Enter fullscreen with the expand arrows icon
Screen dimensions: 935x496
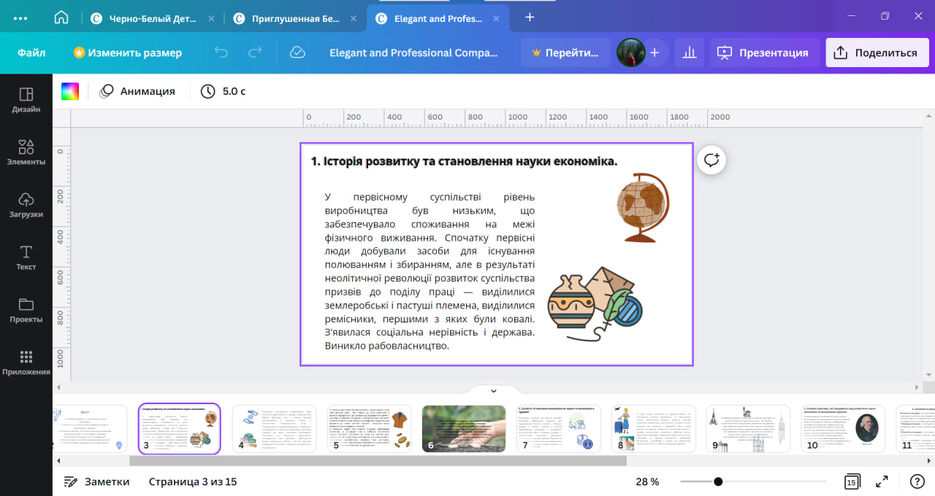pyautogui.click(x=882, y=481)
